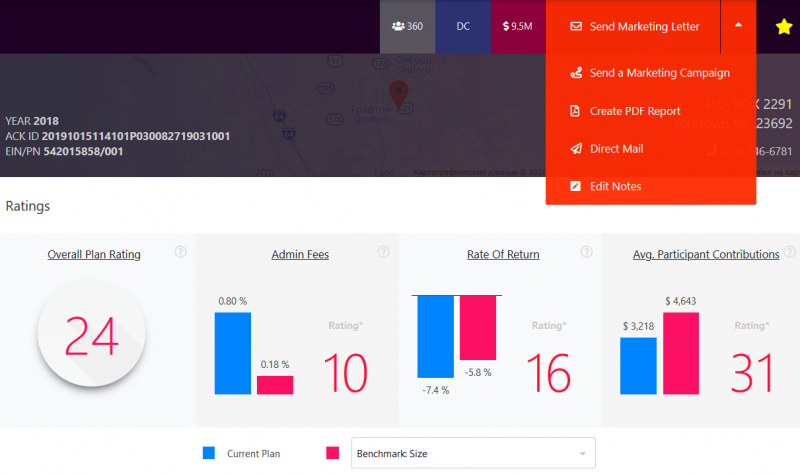The height and width of the screenshot is (475, 800).
Task: Click the 360 participants people badge
Action: [x=407, y=26]
